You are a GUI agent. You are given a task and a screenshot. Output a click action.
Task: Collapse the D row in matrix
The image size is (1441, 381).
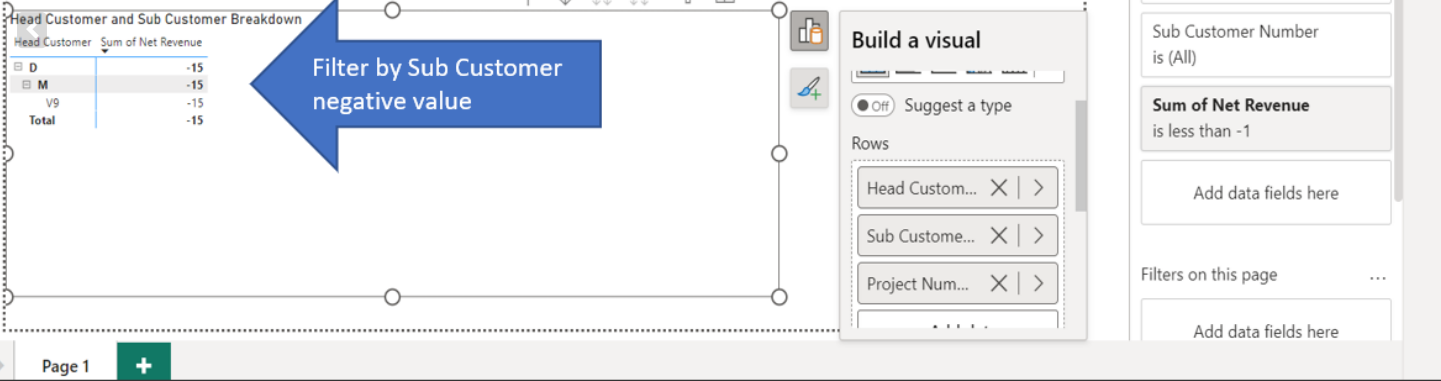coord(18,68)
